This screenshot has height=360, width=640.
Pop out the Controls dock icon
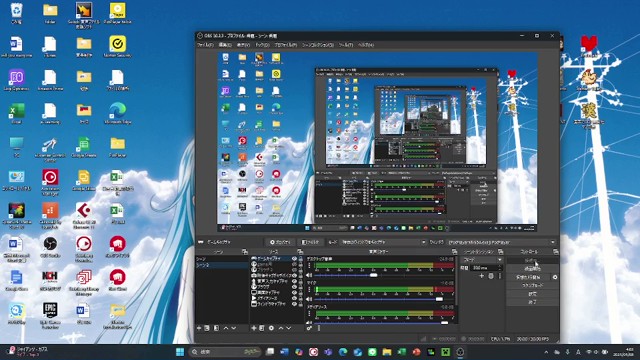pyautogui.click(x=555, y=252)
